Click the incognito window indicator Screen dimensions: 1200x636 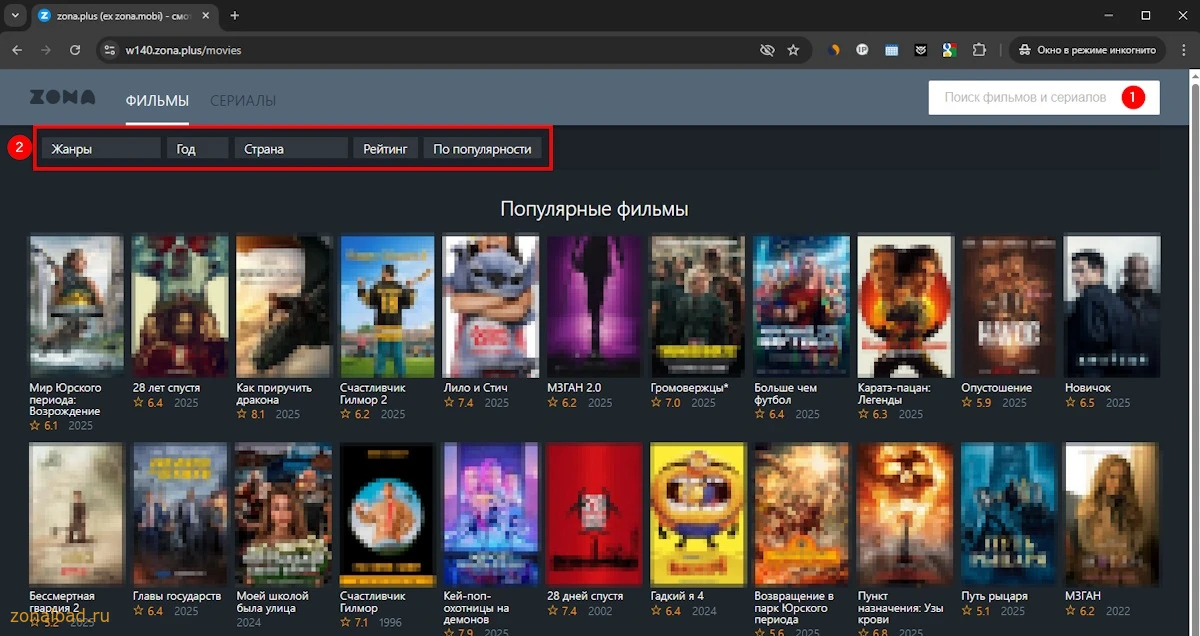(x=1087, y=50)
